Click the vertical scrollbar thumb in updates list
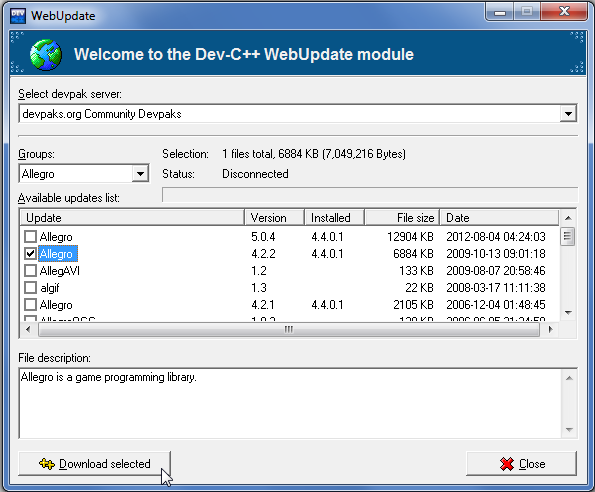The width and height of the screenshot is (595, 492). point(568,236)
